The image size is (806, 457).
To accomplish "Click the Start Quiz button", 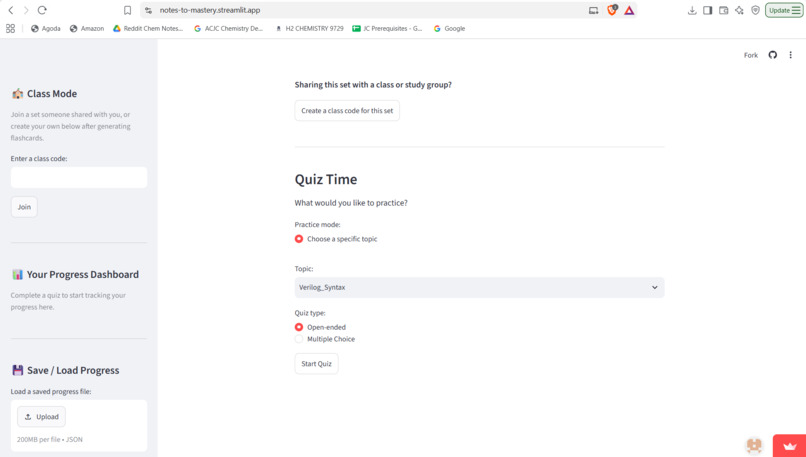I will (x=316, y=363).
